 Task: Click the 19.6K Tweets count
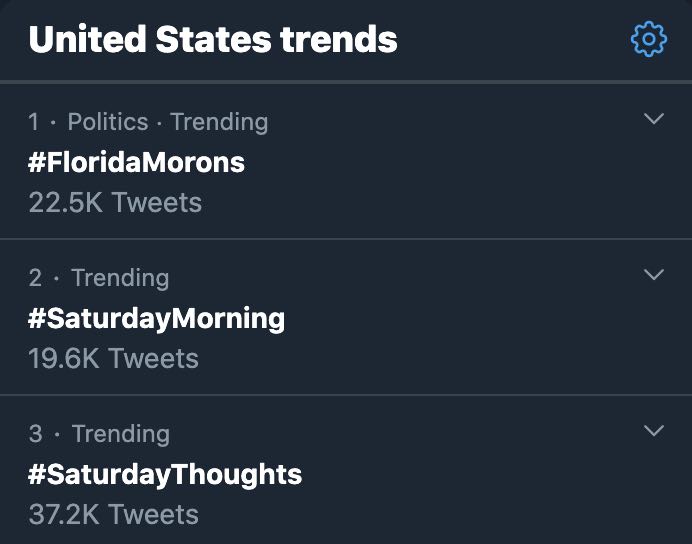click(113, 359)
